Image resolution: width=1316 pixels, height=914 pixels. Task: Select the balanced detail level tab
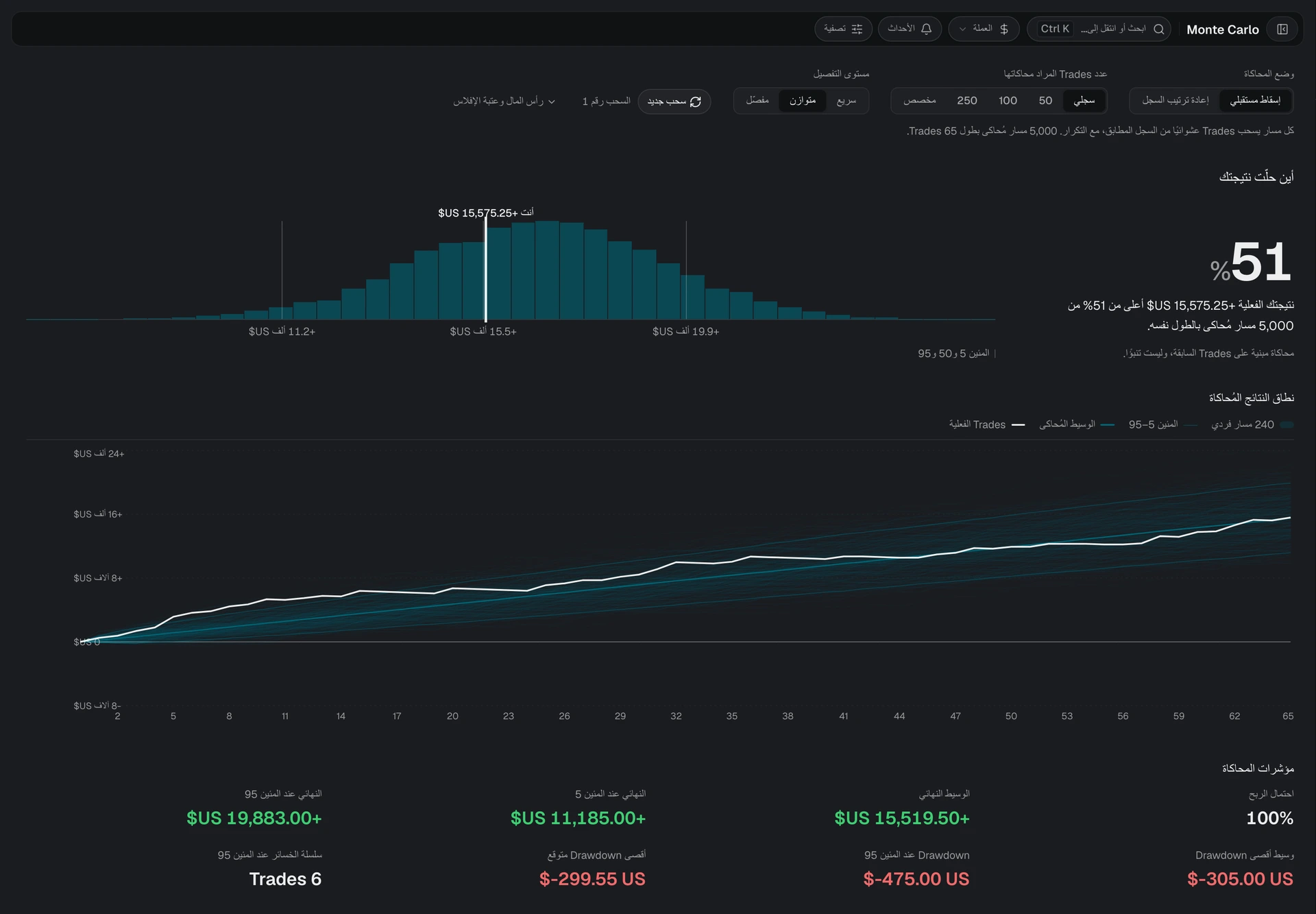point(803,101)
